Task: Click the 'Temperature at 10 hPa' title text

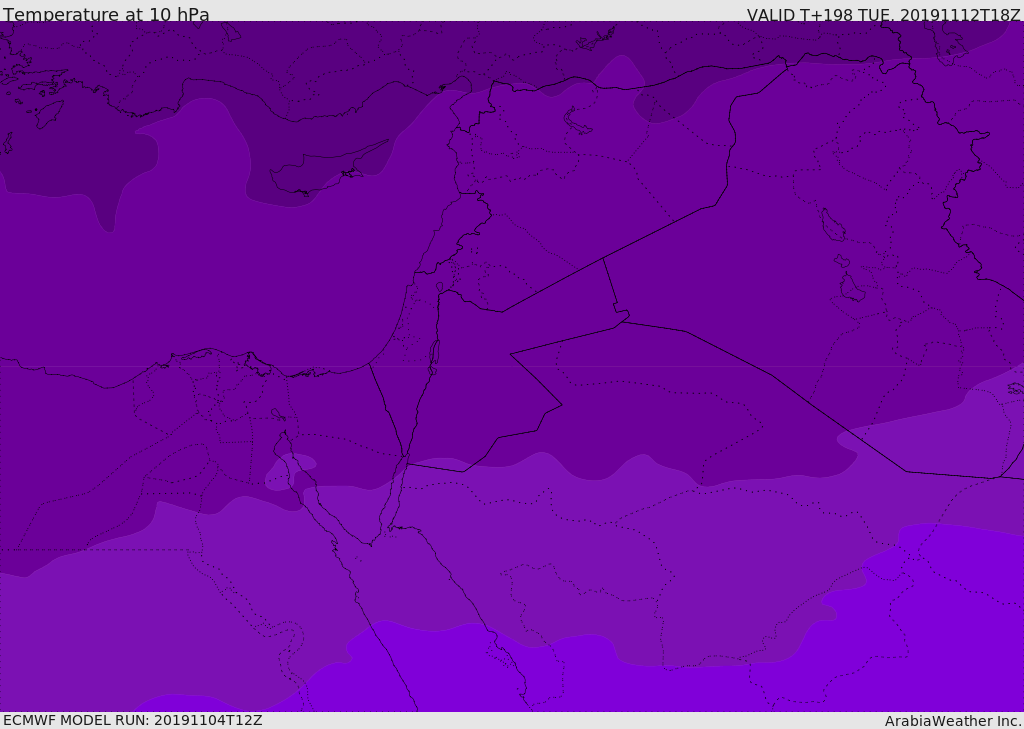Action: tap(106, 14)
